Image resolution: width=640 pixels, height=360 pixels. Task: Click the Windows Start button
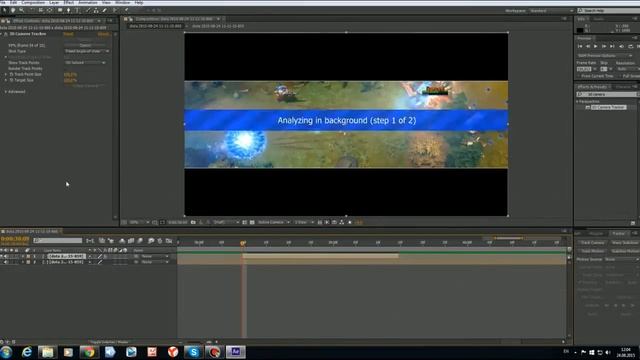coord(6,352)
